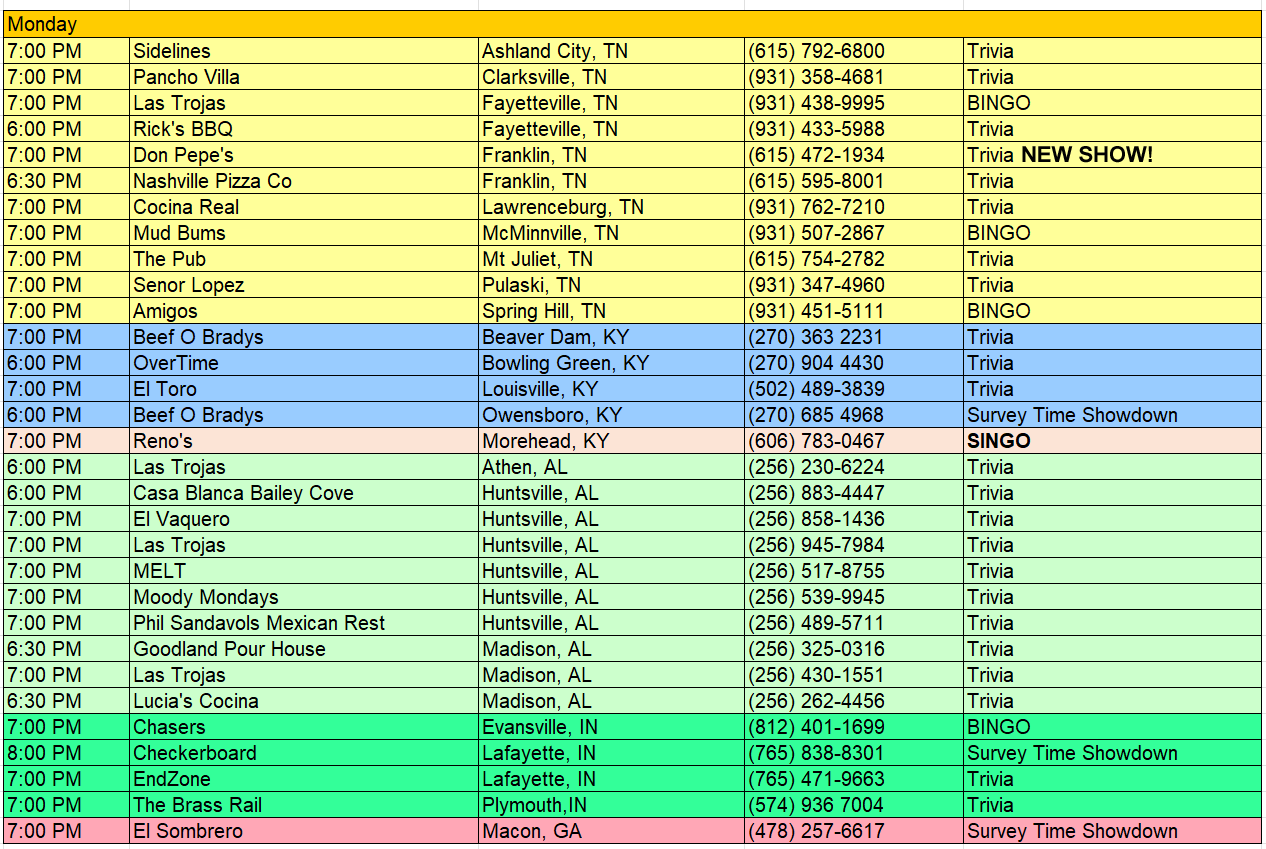Click phone (765) 471-9663

(854, 779)
